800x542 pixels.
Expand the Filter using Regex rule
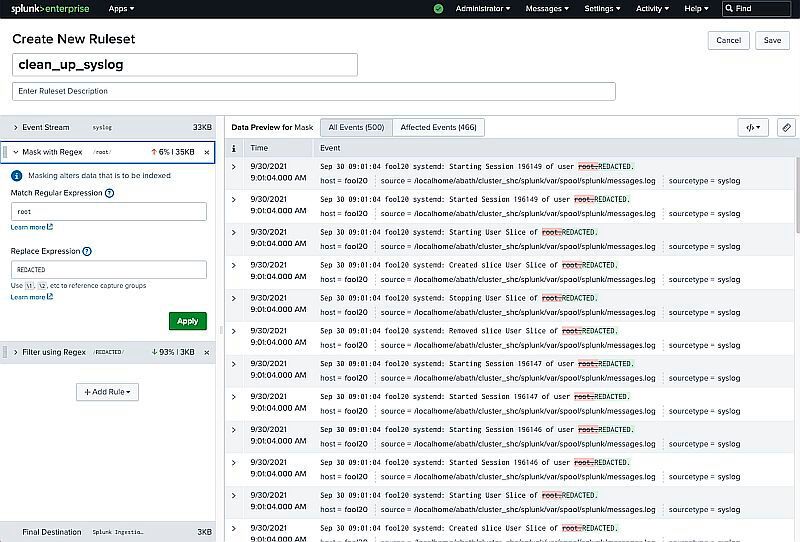pyautogui.click(x=15, y=352)
